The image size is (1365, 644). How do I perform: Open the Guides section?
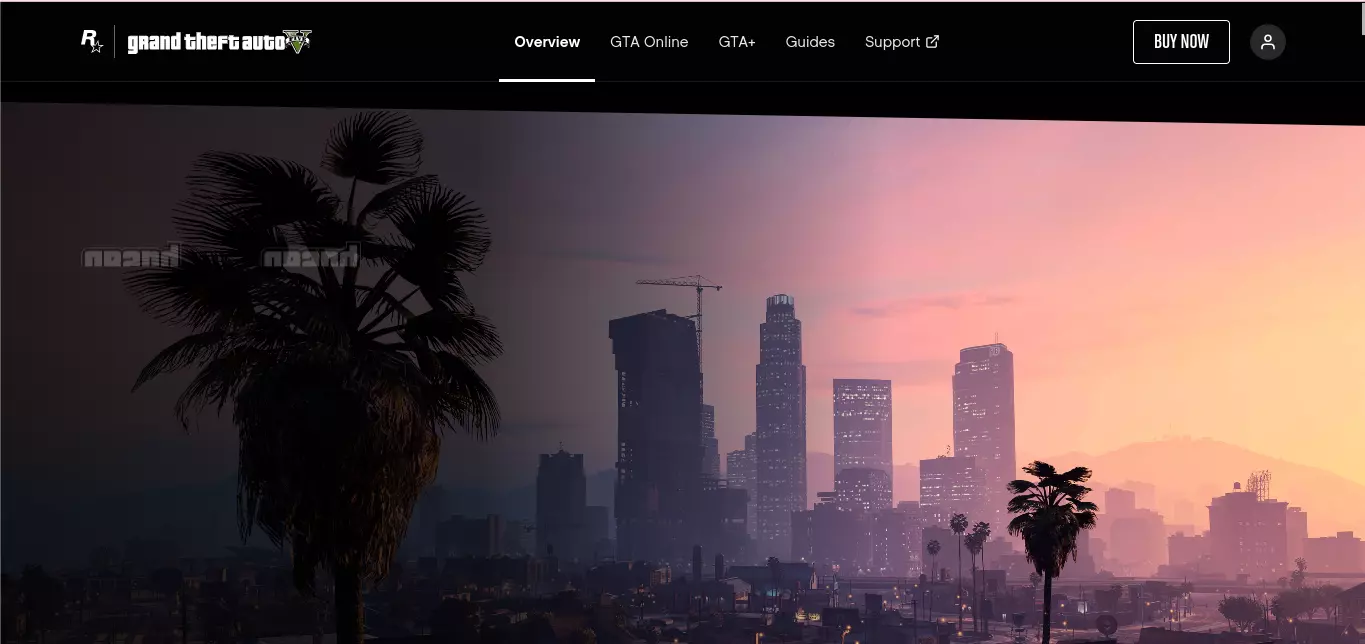coord(810,42)
